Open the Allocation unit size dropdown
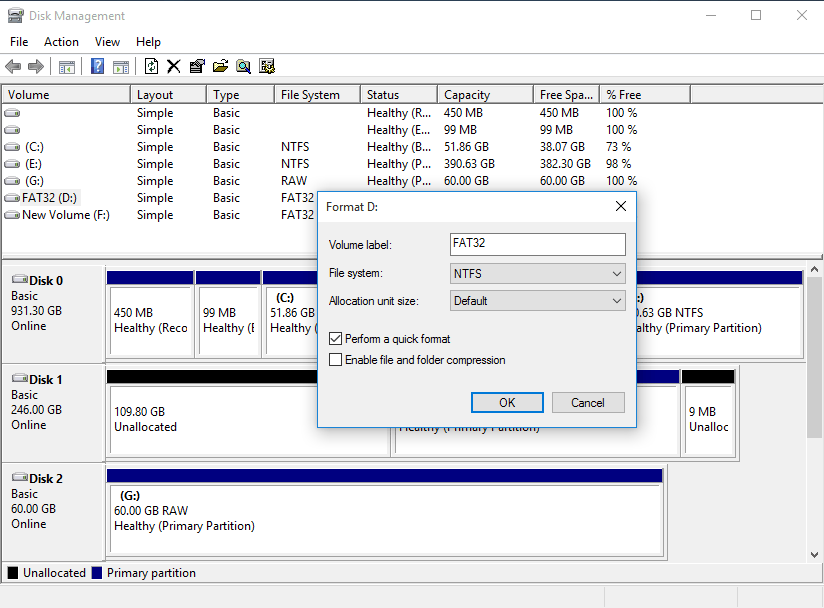The image size is (824, 608). (538, 301)
